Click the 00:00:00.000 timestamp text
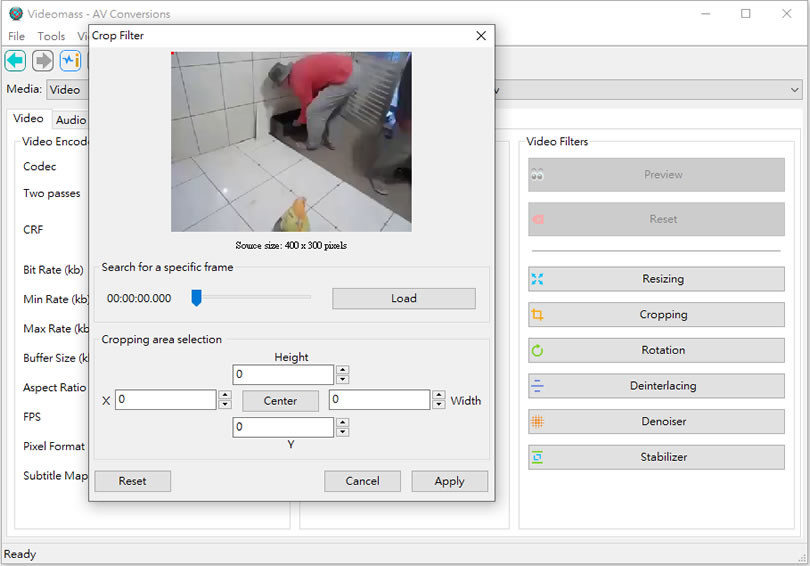This screenshot has width=810, height=566. (x=139, y=298)
